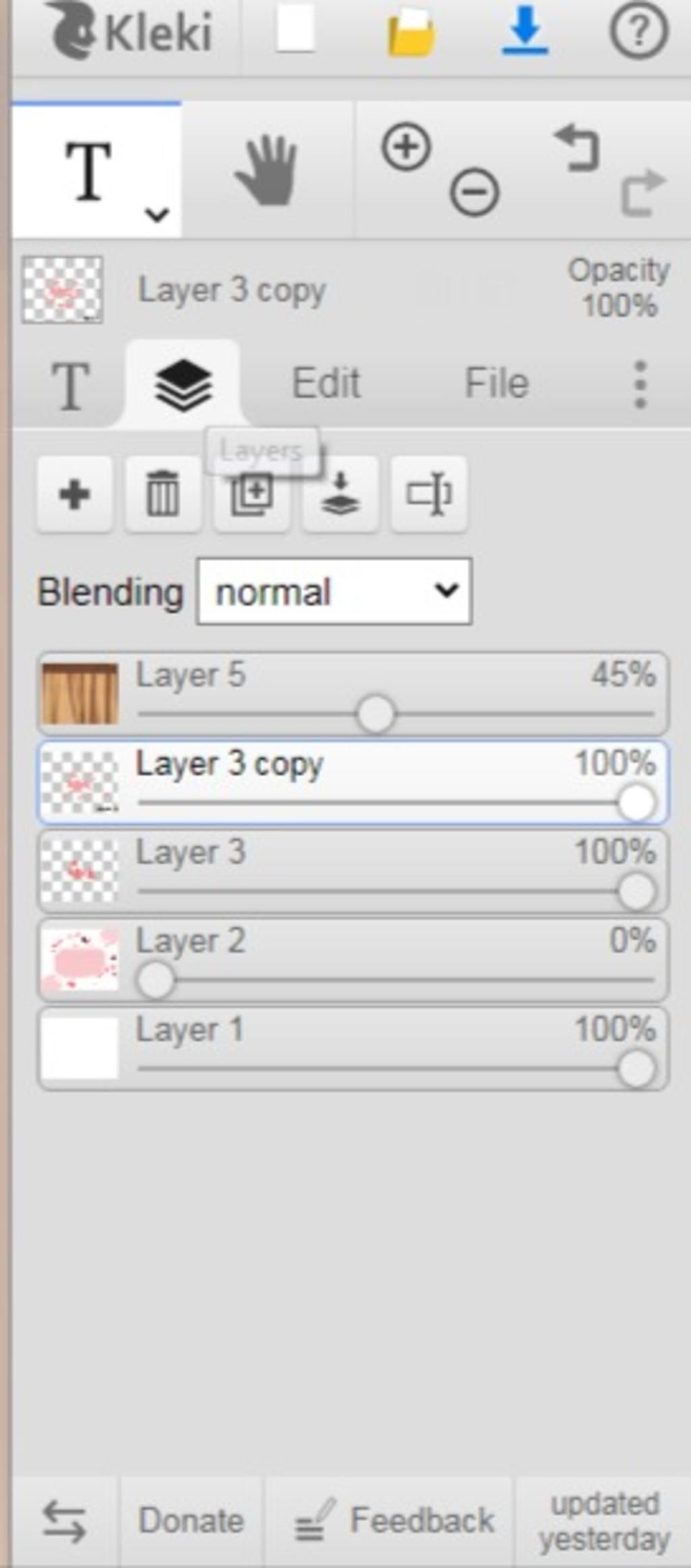Undo the last action

tap(578, 147)
